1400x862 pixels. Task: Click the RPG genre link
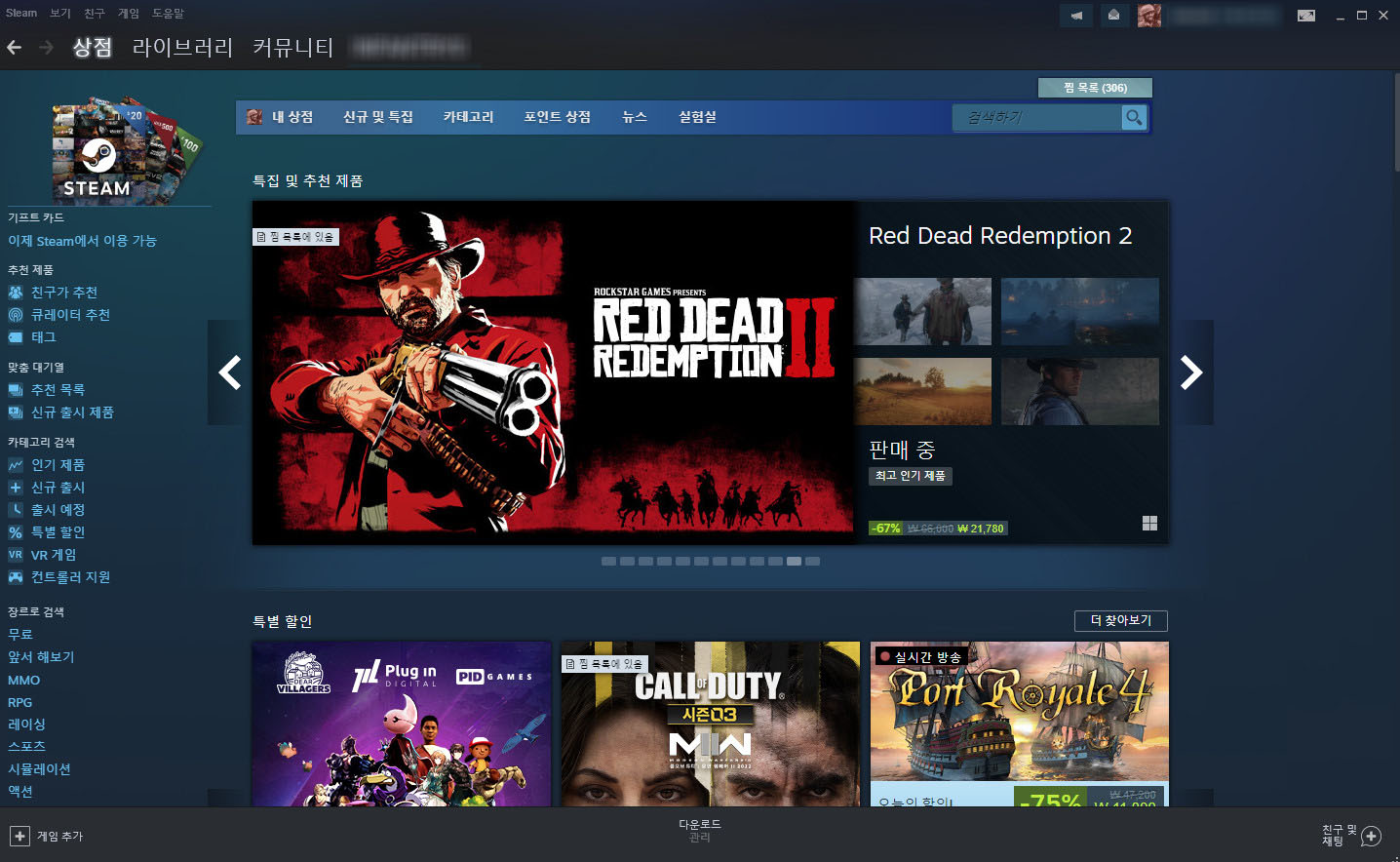coord(20,703)
